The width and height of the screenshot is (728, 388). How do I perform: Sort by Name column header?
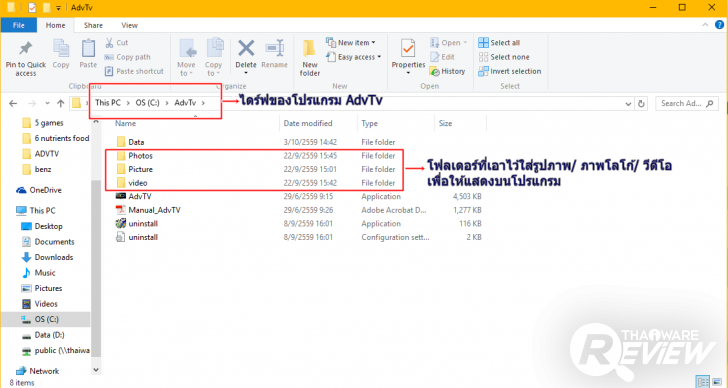[x=125, y=123]
